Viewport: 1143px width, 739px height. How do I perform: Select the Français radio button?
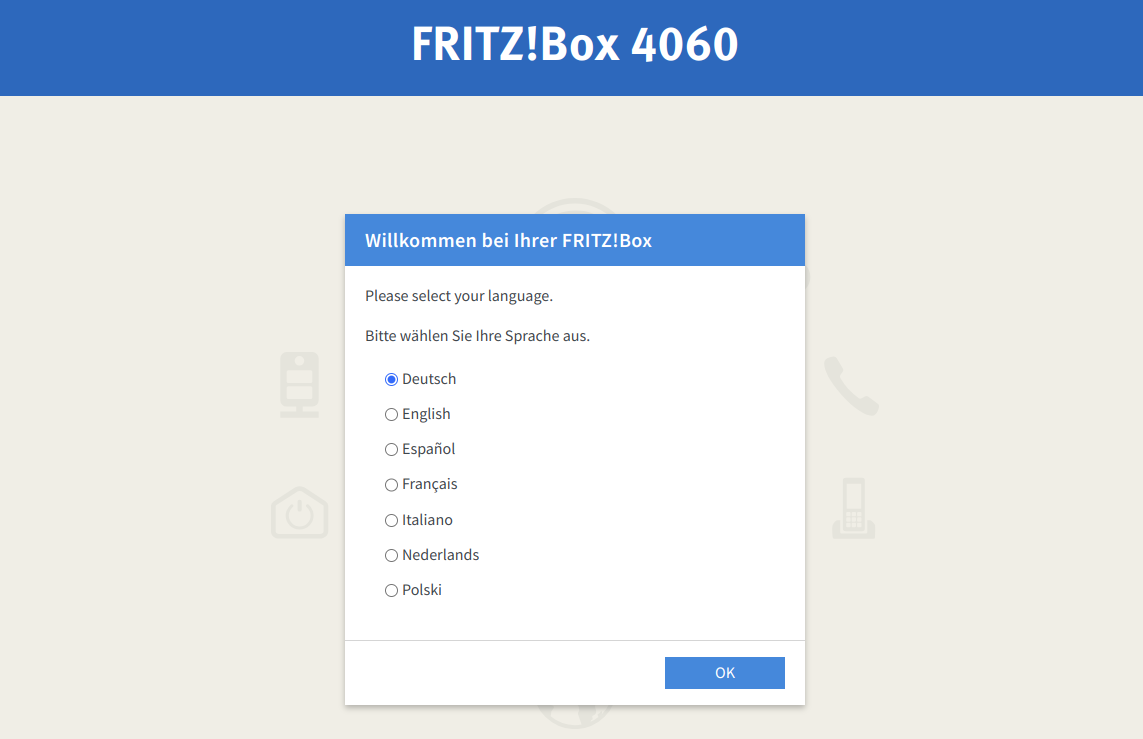[x=391, y=484]
